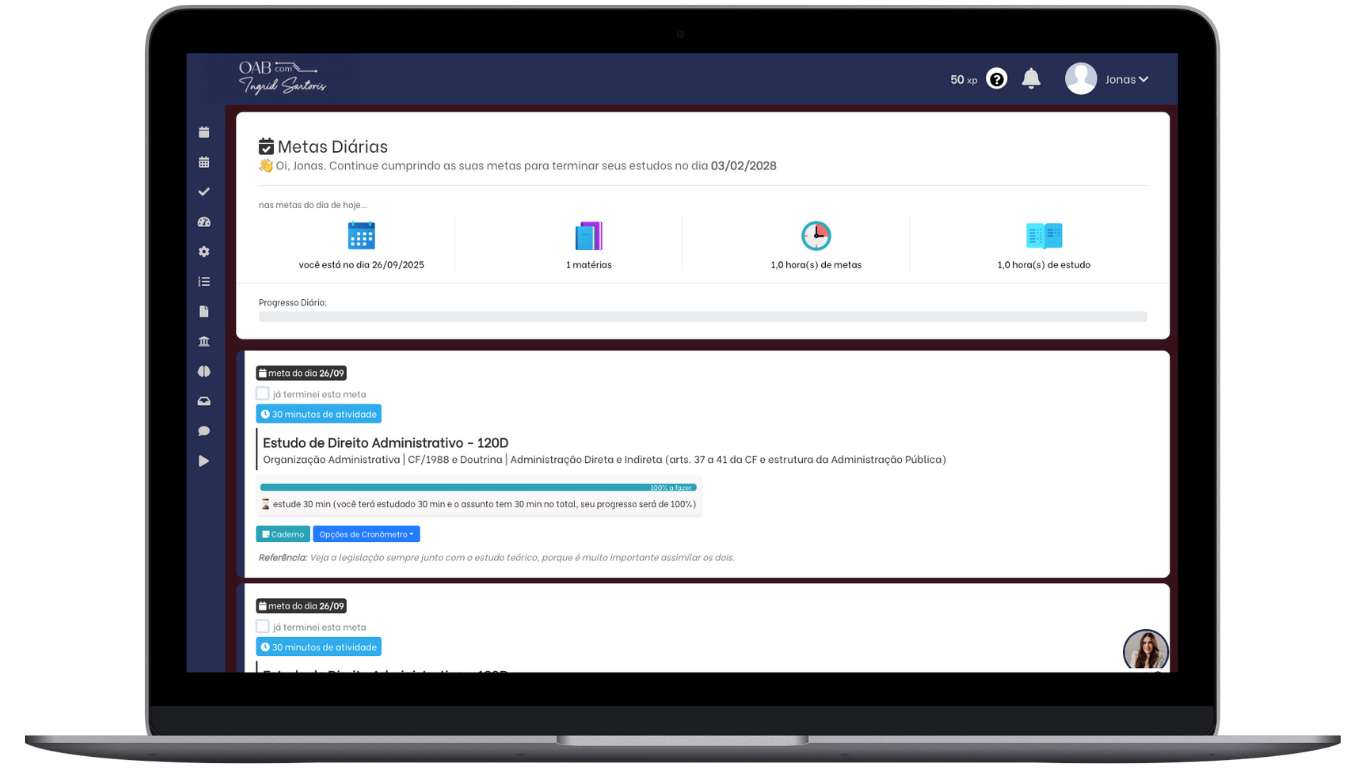Open the notifications bell

pyautogui.click(x=1031, y=79)
